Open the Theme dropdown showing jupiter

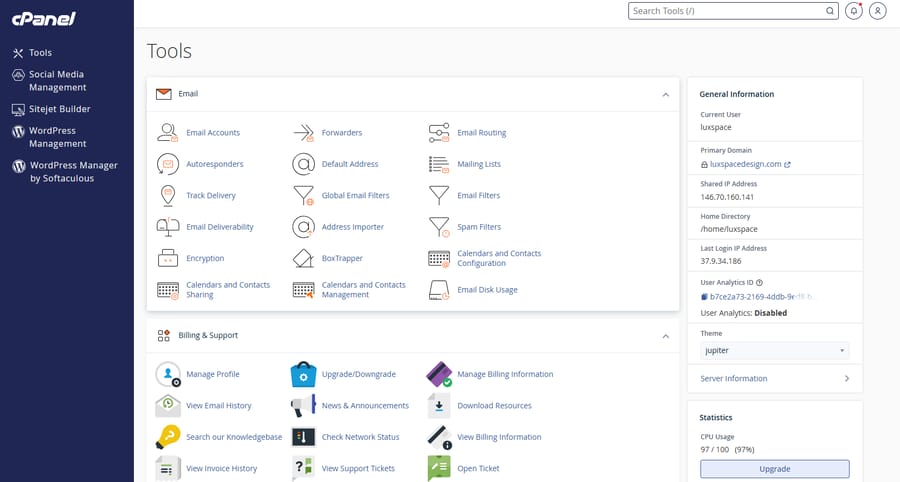[x=775, y=351]
